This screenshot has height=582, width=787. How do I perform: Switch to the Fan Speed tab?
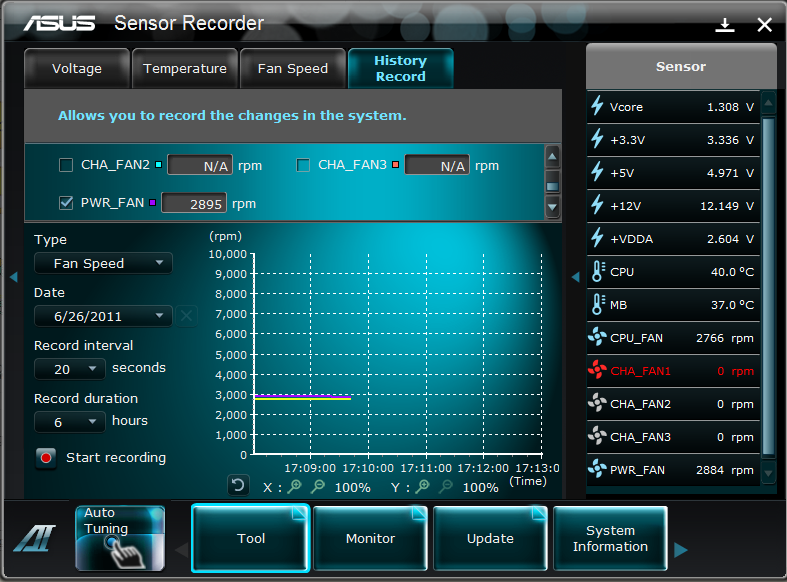tap(293, 68)
